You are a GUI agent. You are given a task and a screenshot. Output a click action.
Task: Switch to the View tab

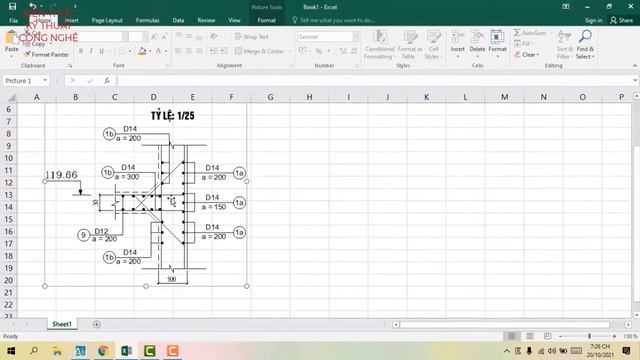click(234, 20)
